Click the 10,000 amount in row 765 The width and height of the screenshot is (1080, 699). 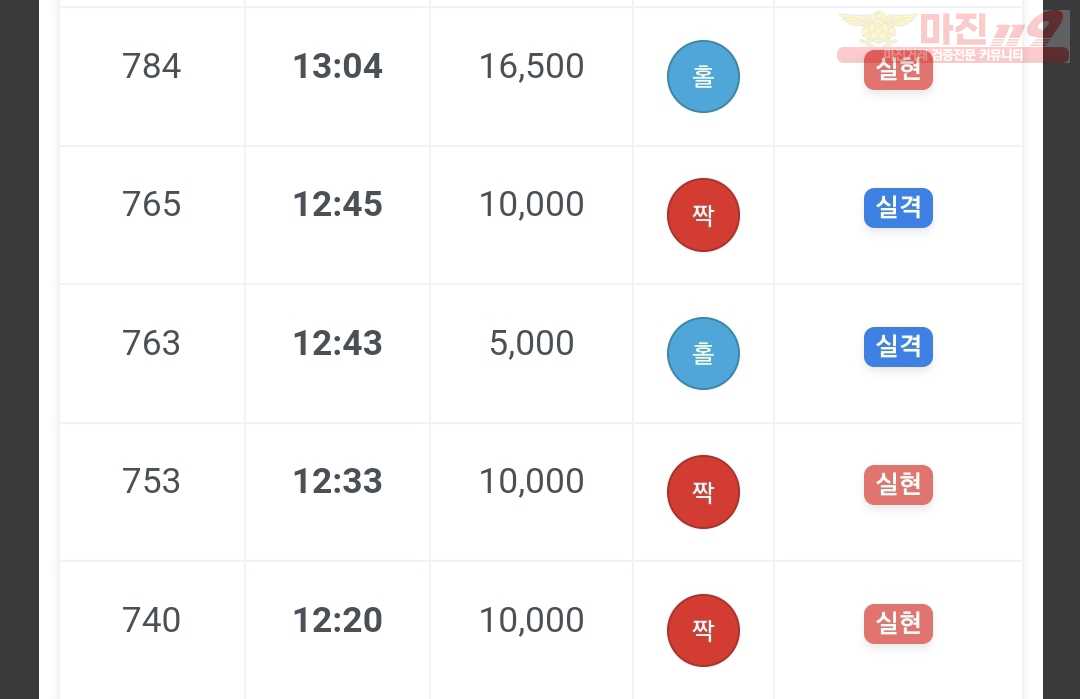click(x=531, y=205)
